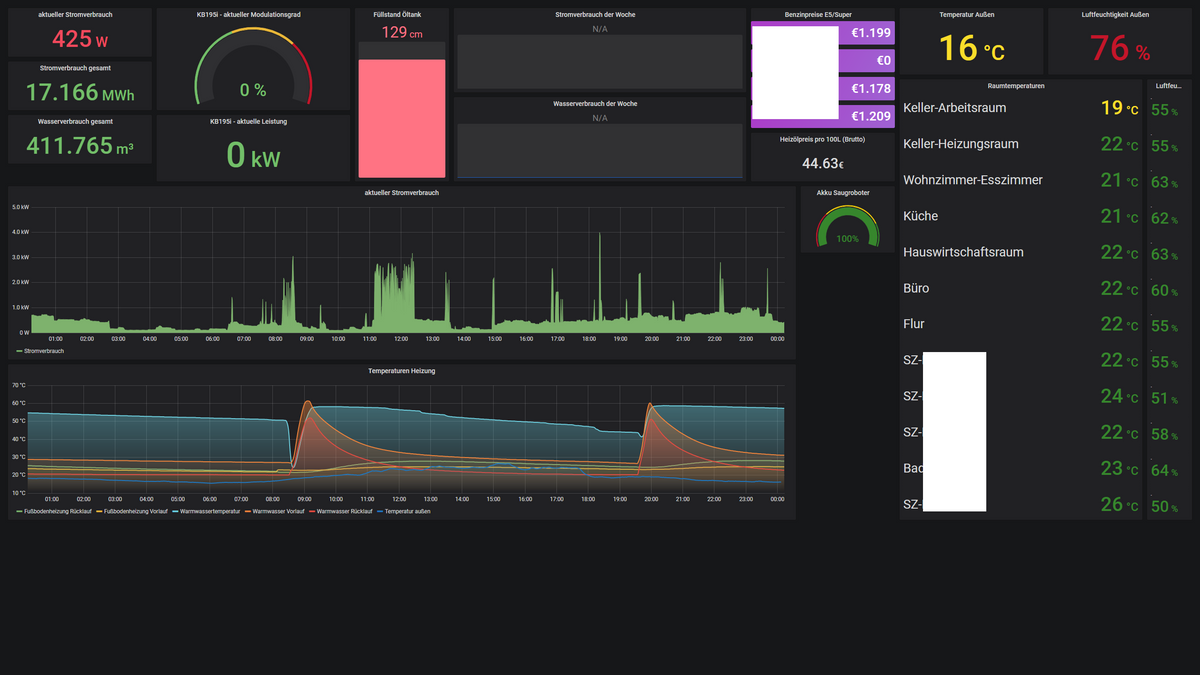Image resolution: width=1200 pixels, height=675 pixels.
Task: Click the €1.209 fuel price bar
Action: tap(868, 117)
